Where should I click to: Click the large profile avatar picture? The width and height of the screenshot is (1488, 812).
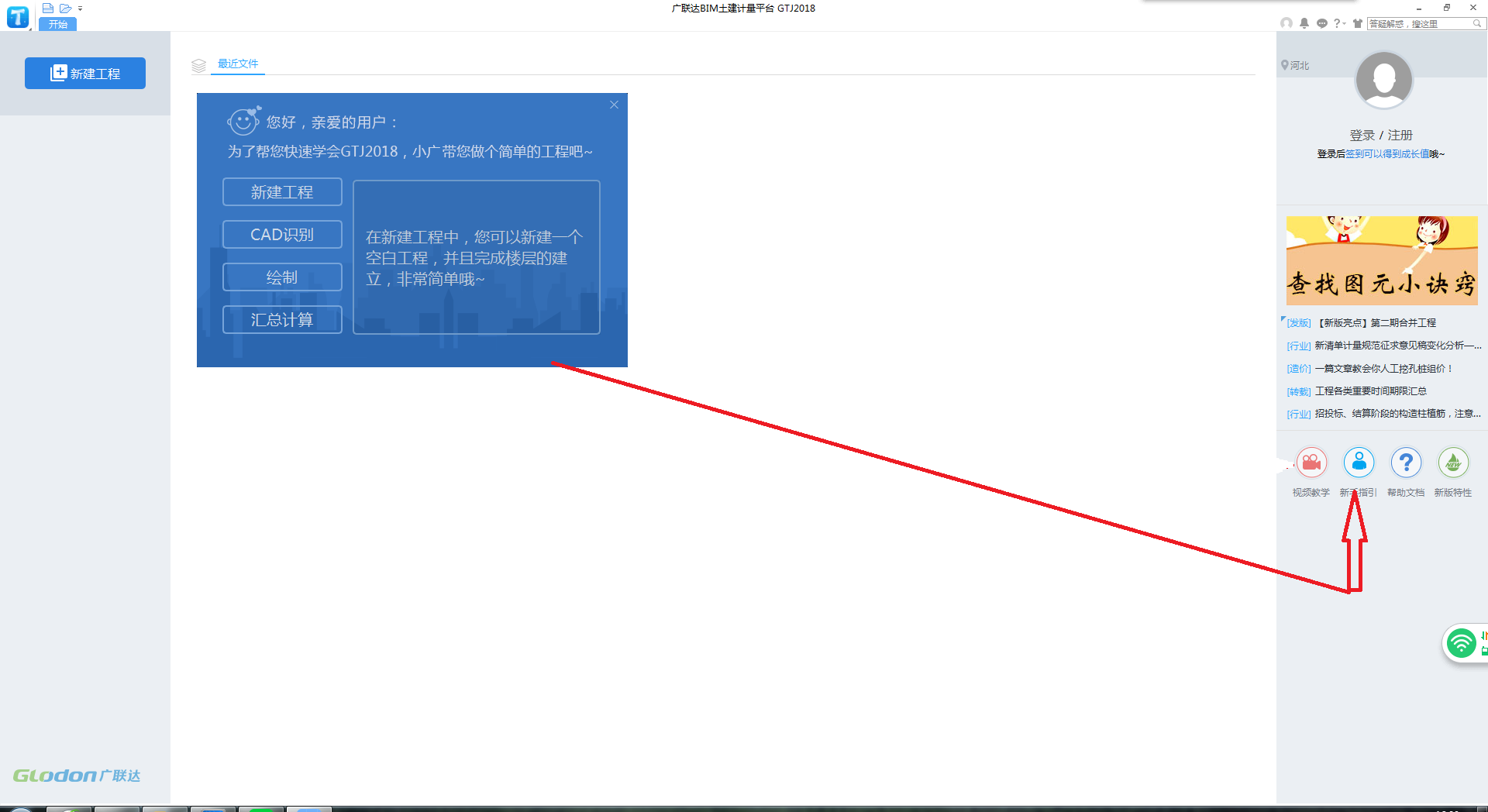[1383, 80]
